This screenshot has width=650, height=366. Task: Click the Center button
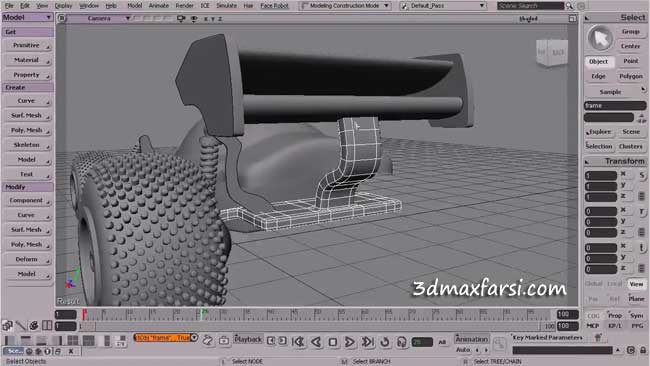(x=631, y=46)
